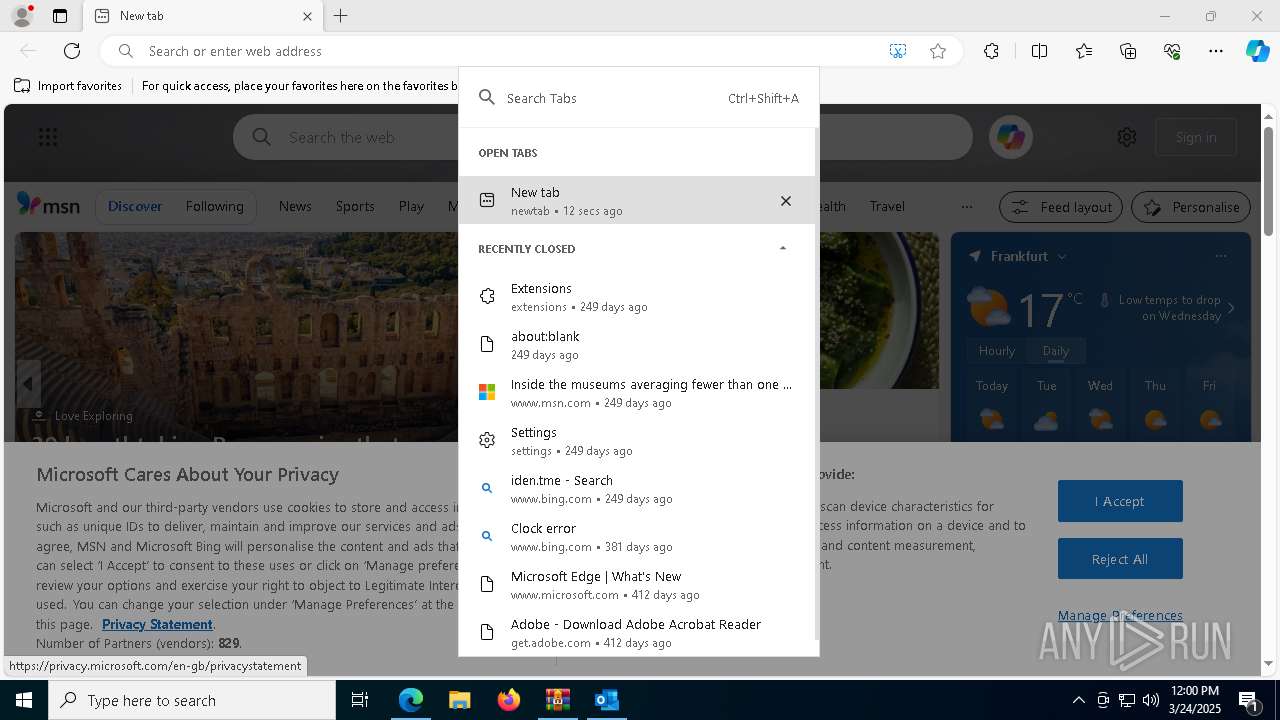Collapse the Recently Closed section
Viewport: 1280px width, 720px height.
tap(782, 248)
